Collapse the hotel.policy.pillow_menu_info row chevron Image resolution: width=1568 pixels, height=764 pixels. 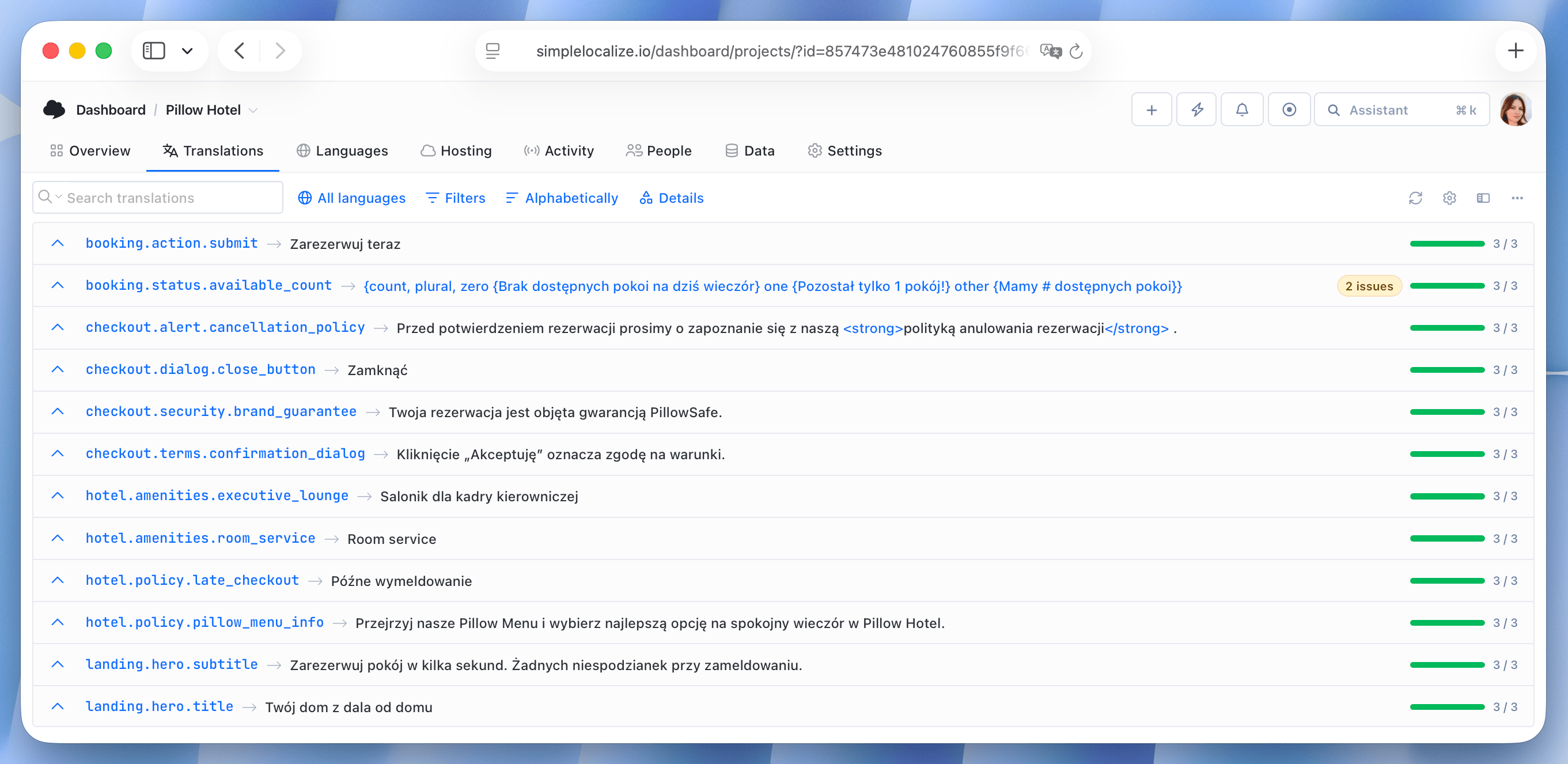[x=58, y=622]
